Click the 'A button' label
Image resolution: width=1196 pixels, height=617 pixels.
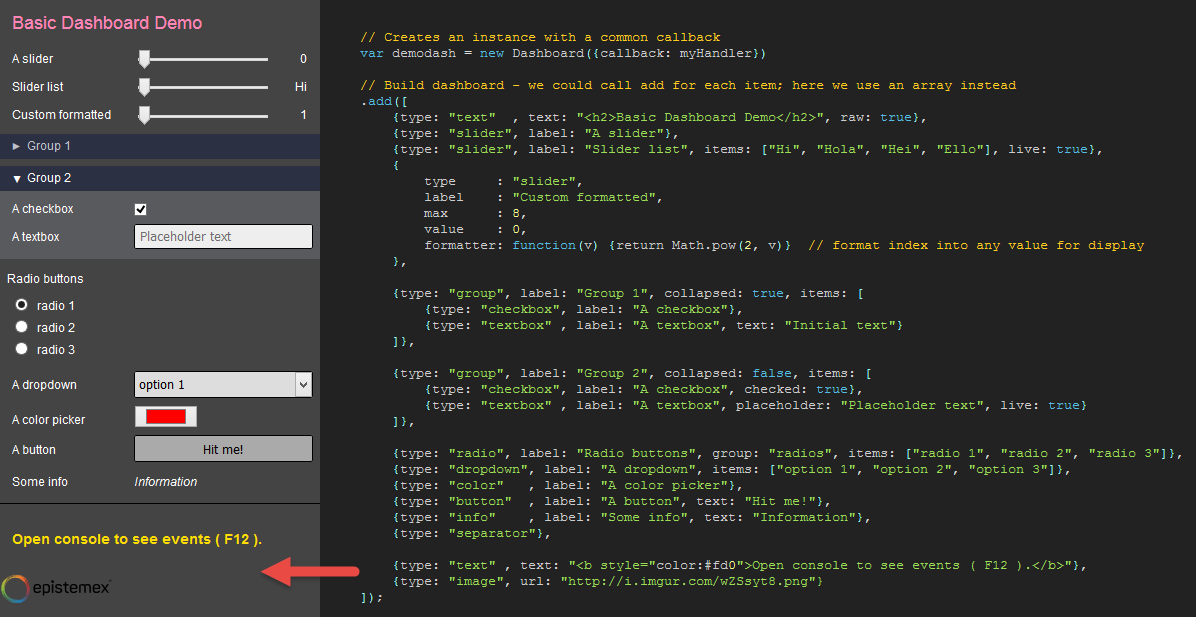[34, 450]
